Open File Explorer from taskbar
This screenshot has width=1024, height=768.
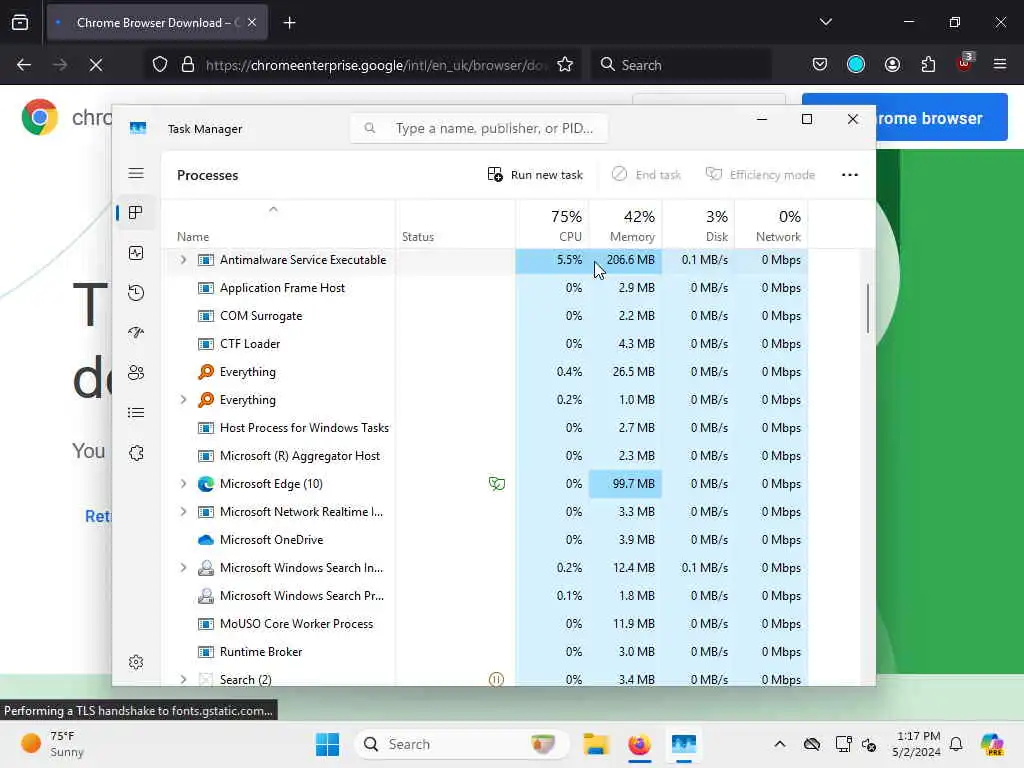[596, 744]
